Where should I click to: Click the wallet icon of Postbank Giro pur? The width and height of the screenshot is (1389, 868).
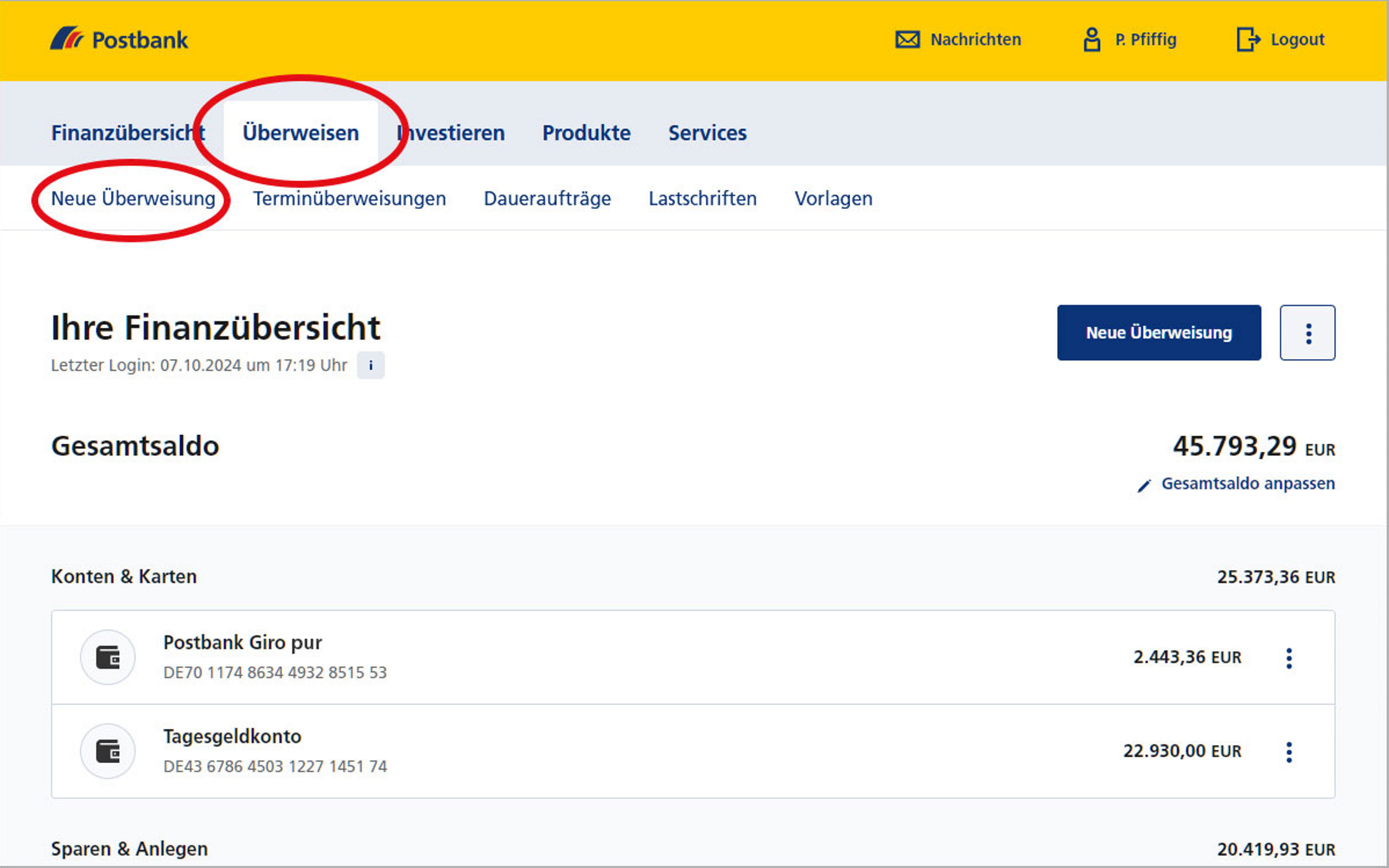pyautogui.click(x=108, y=658)
